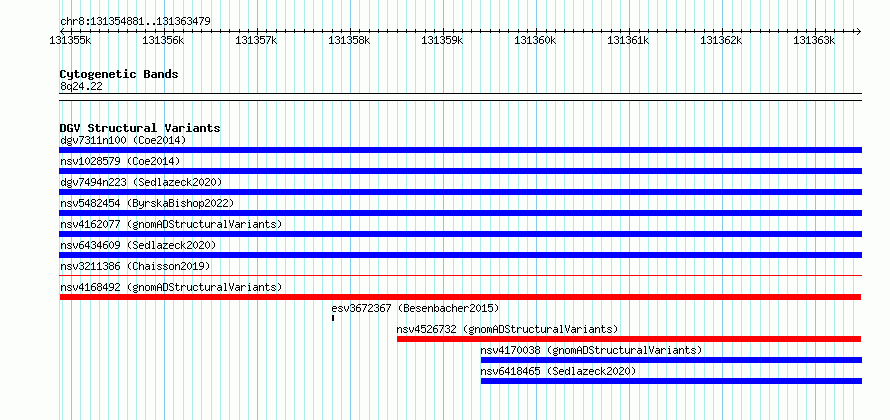Viewport: 890px width, 420px height.
Task: Click the 131362k ruler label
Action: pyautogui.click(x=721, y=40)
